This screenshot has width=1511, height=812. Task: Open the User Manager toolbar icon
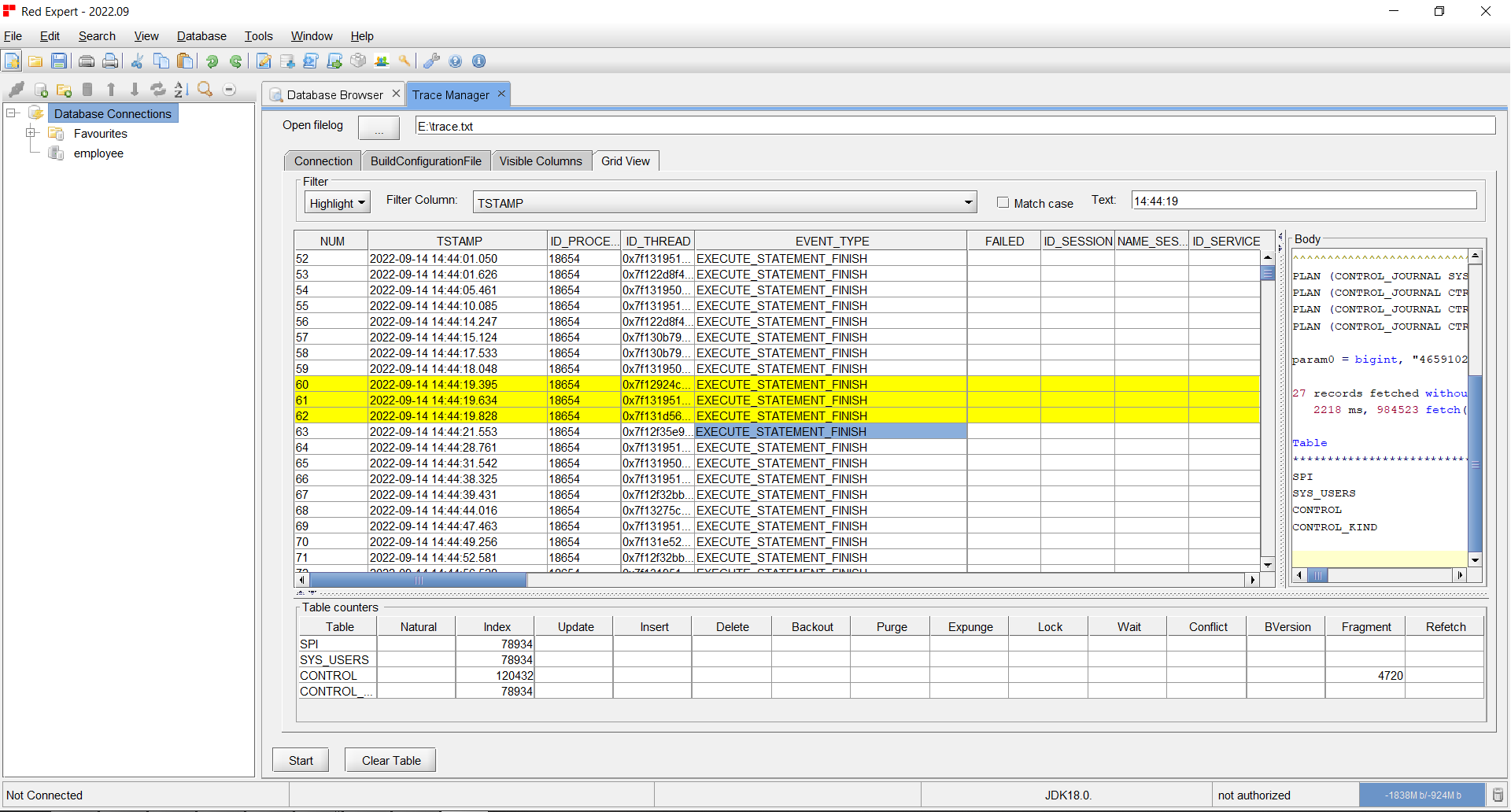(381, 61)
